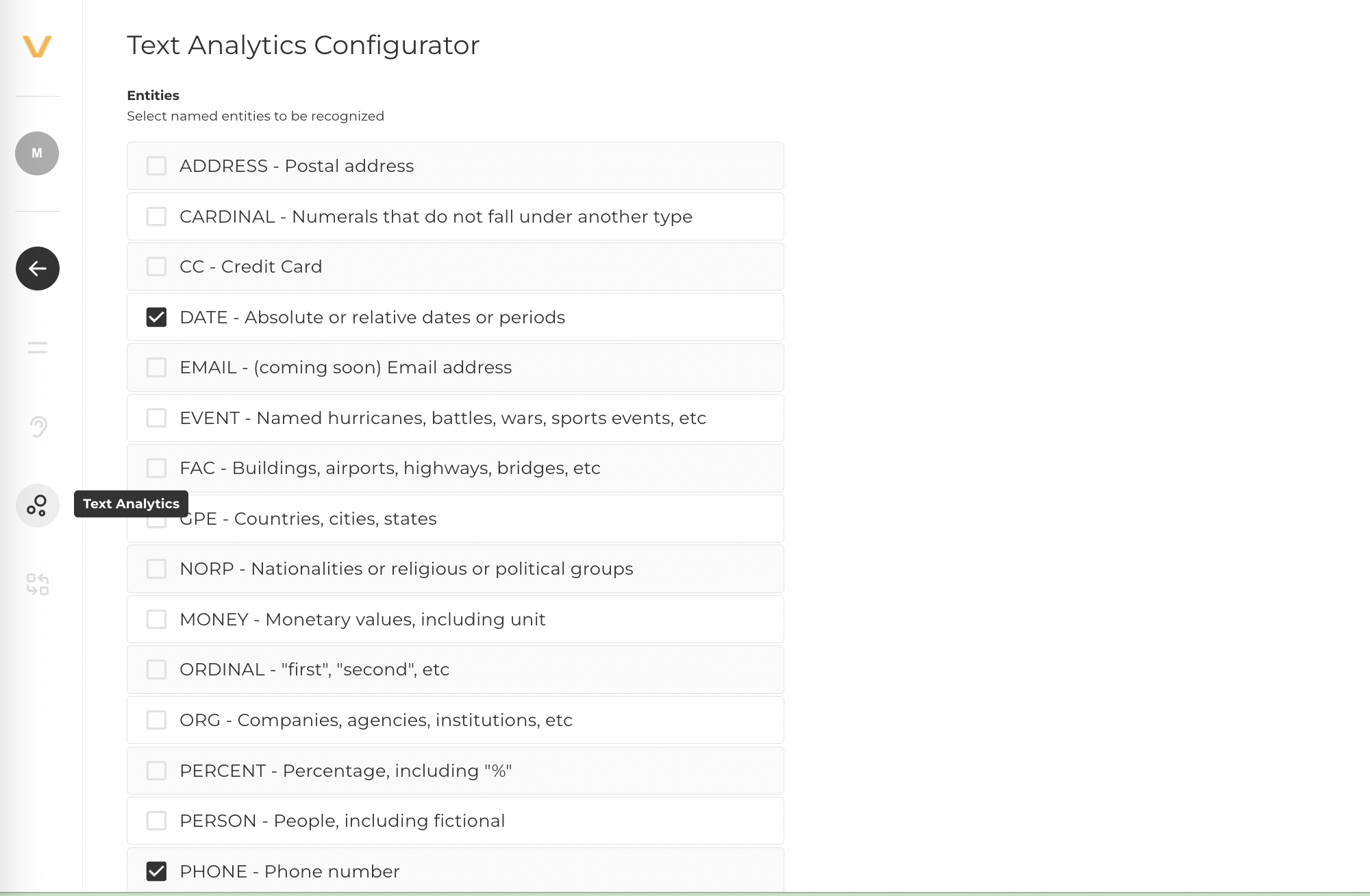Check the CARDINAL numerals checkbox

click(x=156, y=216)
